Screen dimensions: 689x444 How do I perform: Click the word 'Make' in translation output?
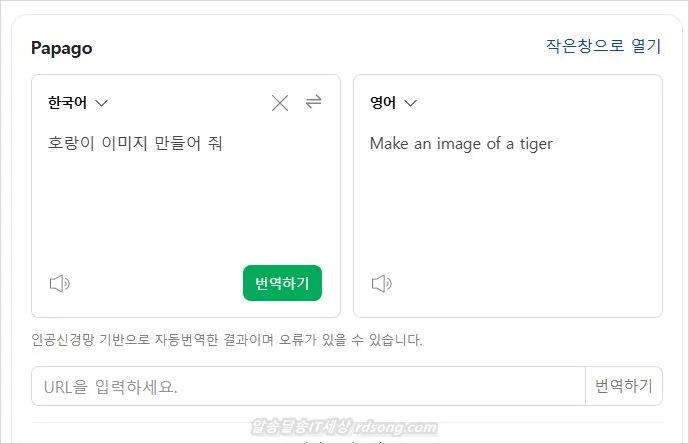tap(389, 143)
